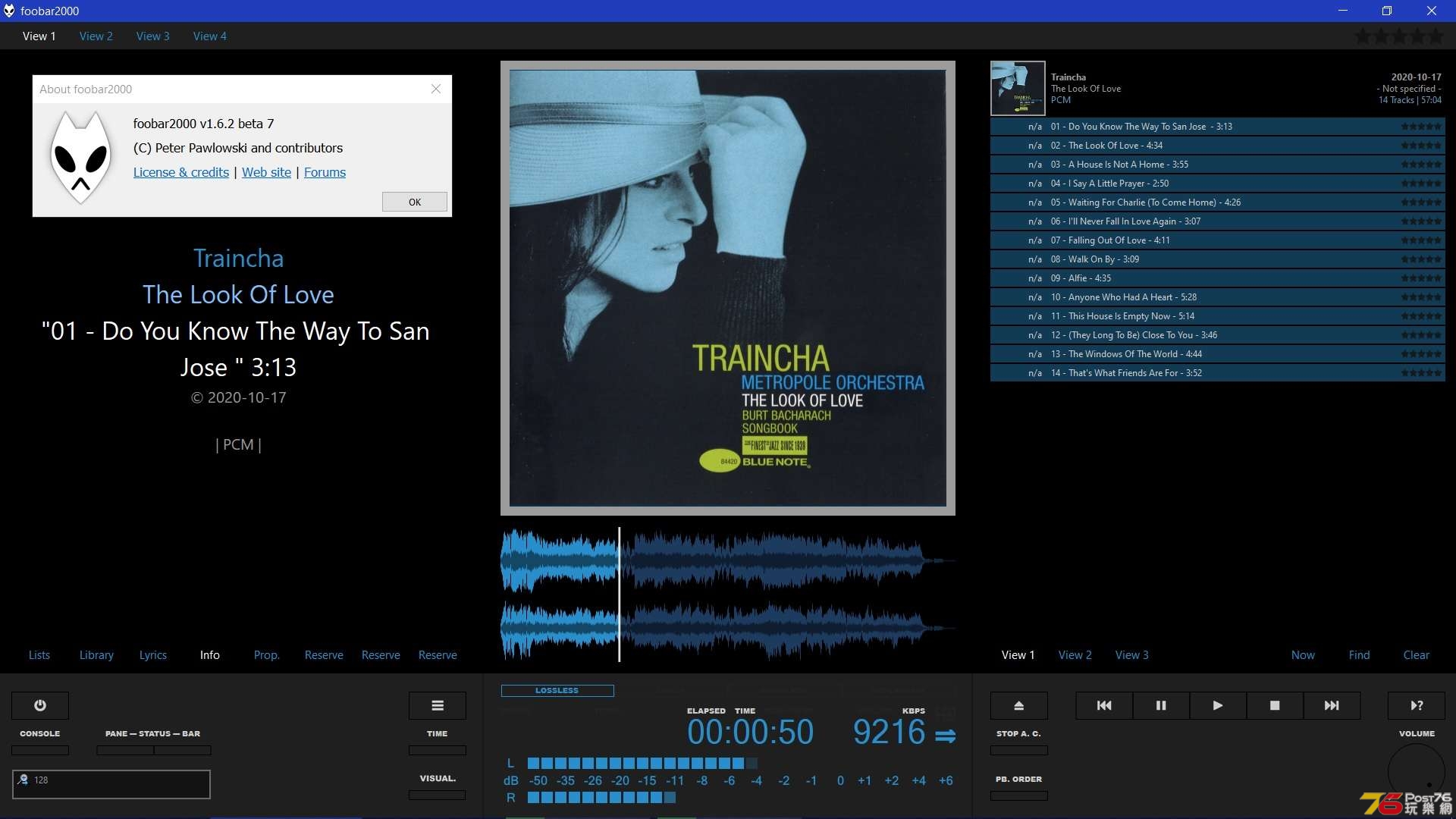The width and height of the screenshot is (1456, 819).
Task: Select track 13 The Windows Of The World
Action: 1217,354
